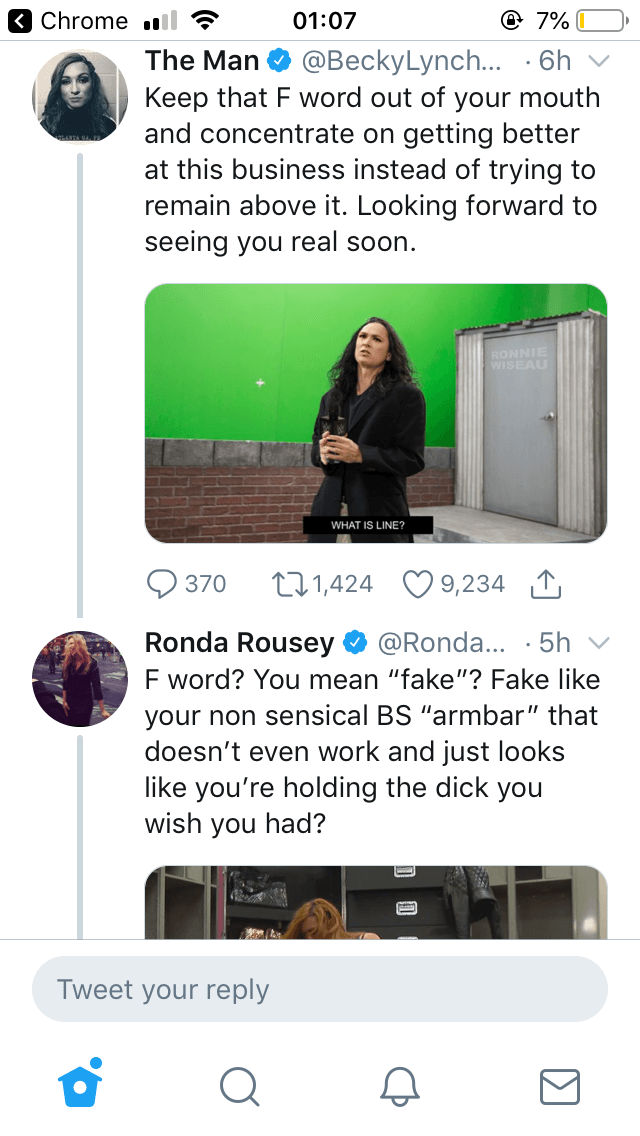Screen dimensions: 640x1136
Task: Tap the Ronda Rousey display name
Action: (239, 642)
